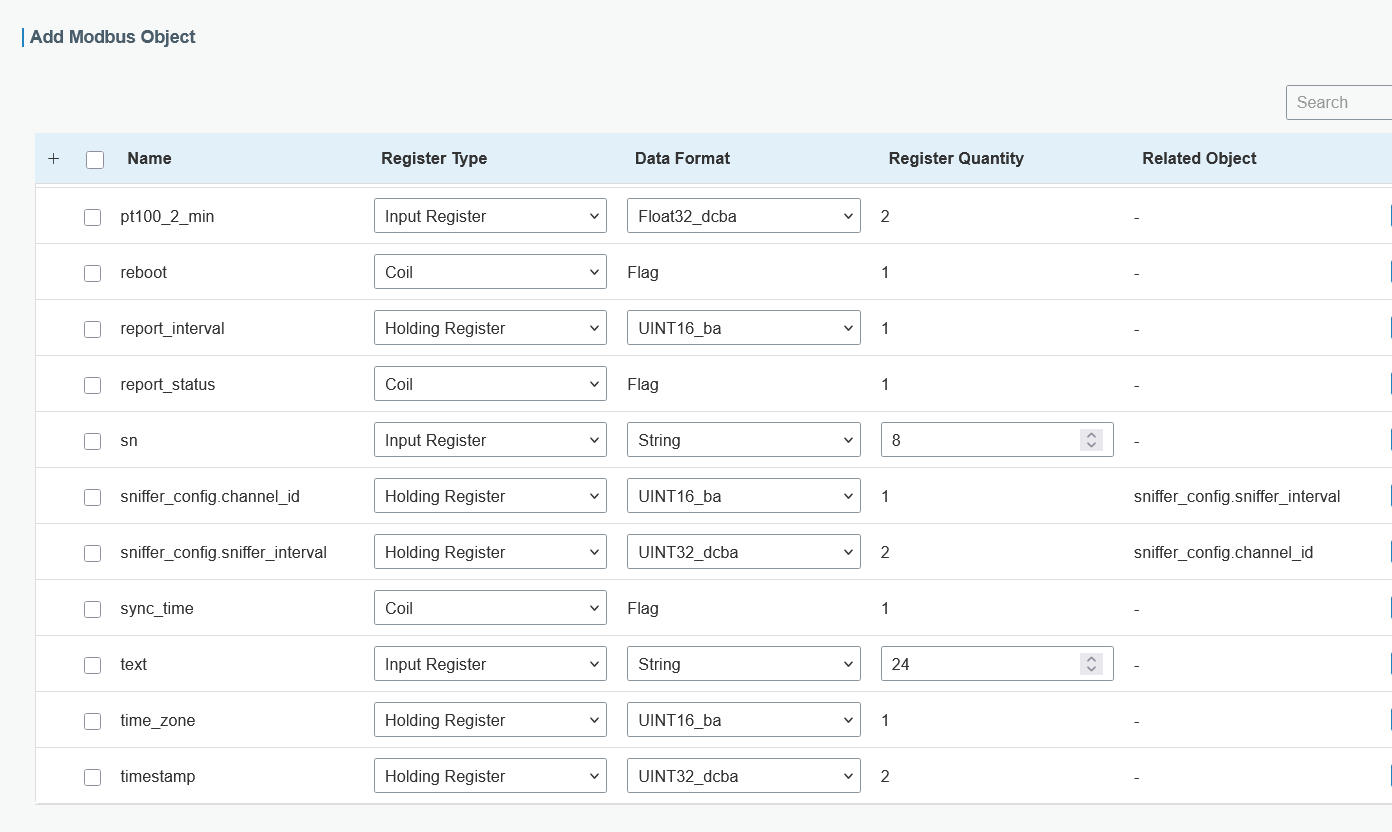Click the name report_status
The width and height of the screenshot is (1392, 832).
tap(167, 385)
